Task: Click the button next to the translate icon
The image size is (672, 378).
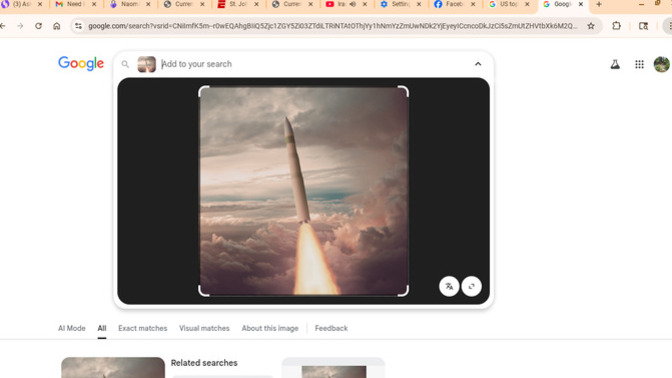Action: pyautogui.click(x=471, y=286)
